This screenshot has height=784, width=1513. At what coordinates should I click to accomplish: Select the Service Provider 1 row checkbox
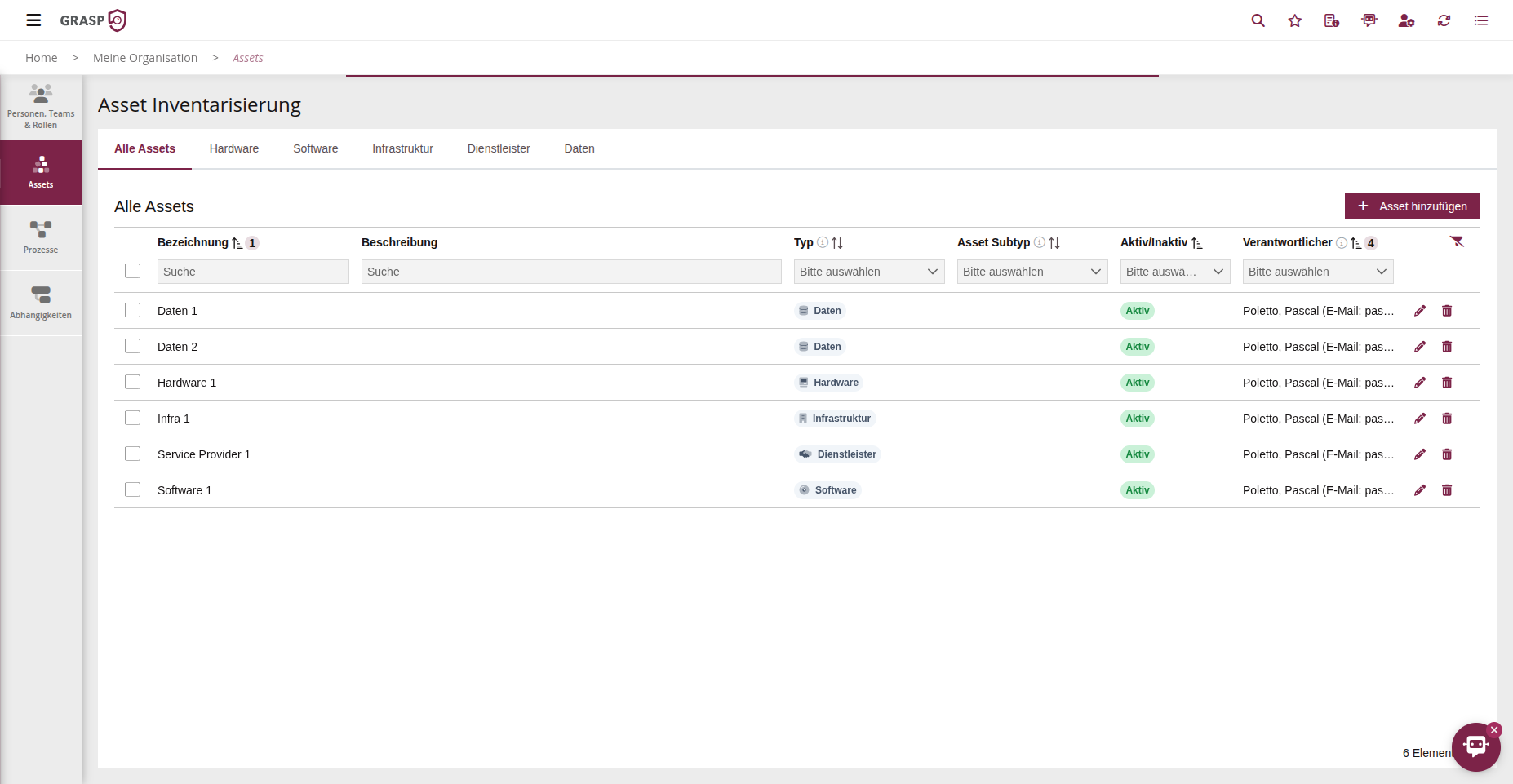coord(132,454)
